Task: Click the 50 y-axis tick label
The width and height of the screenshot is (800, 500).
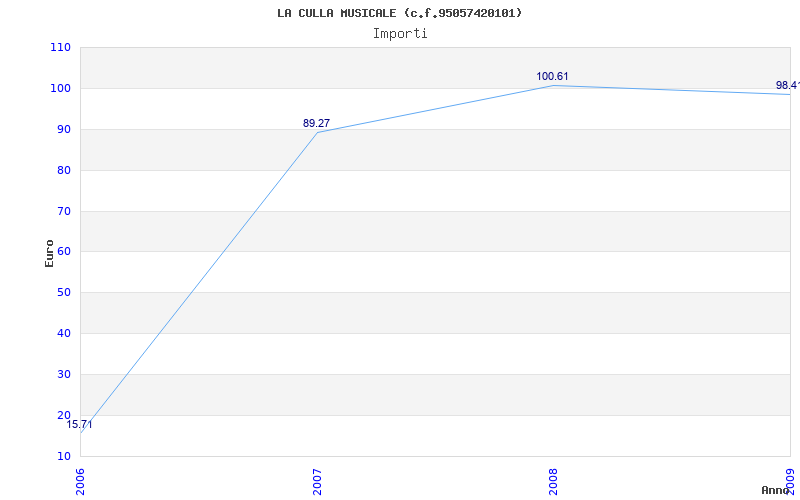Action: click(x=63, y=293)
